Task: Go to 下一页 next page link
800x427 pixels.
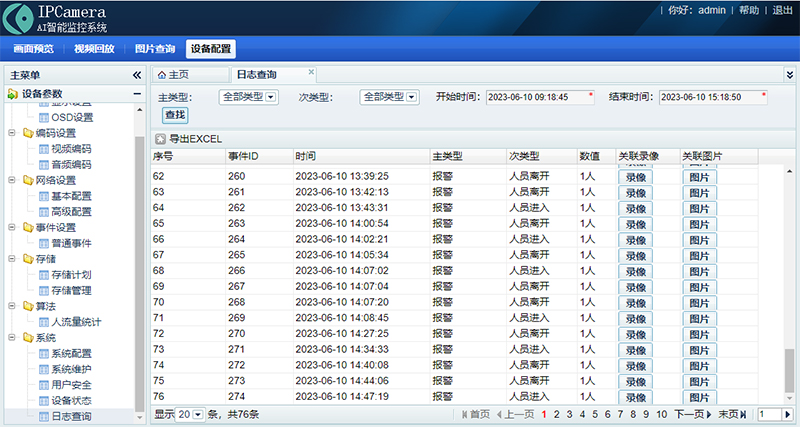Action: pos(690,414)
